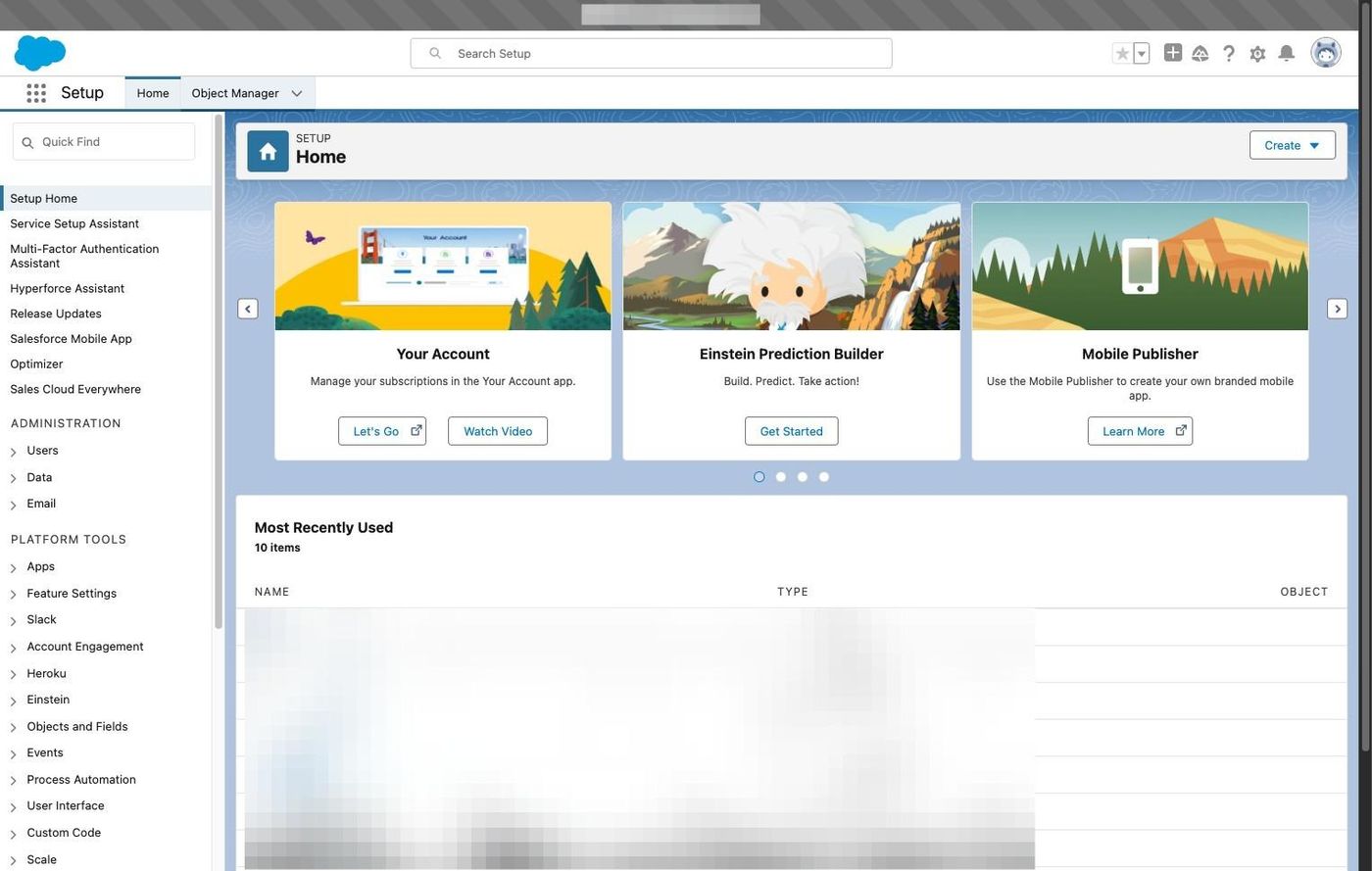Screen dimensions: 1372x871
Task: Open Service Setup Assistant
Action: [x=74, y=223]
